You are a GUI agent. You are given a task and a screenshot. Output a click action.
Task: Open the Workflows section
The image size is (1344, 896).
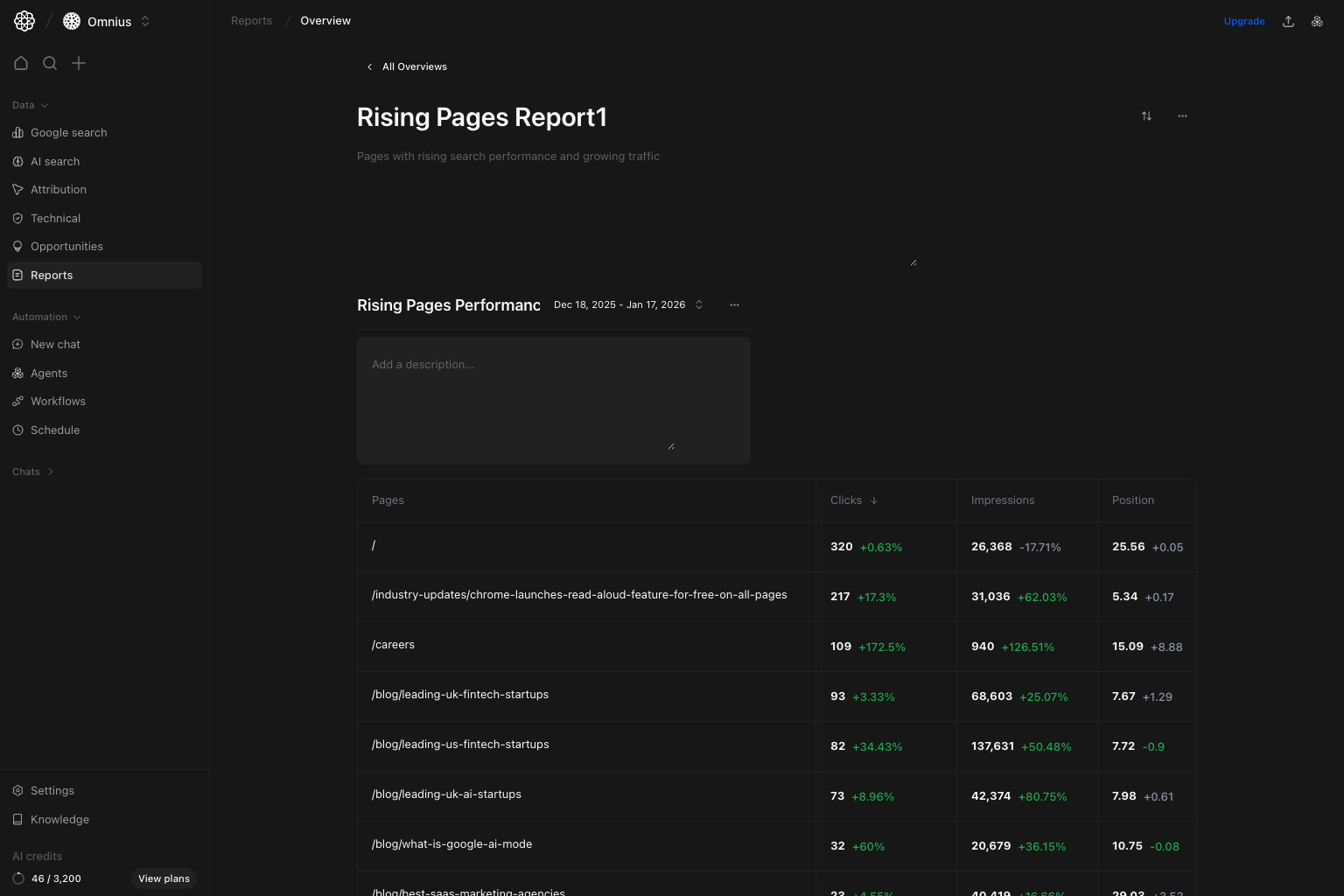pyautogui.click(x=58, y=401)
